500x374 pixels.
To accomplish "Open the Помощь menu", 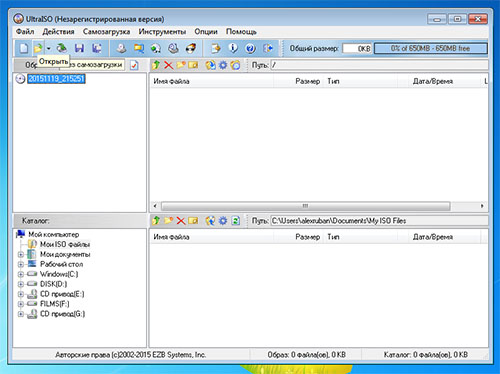I will [241, 32].
